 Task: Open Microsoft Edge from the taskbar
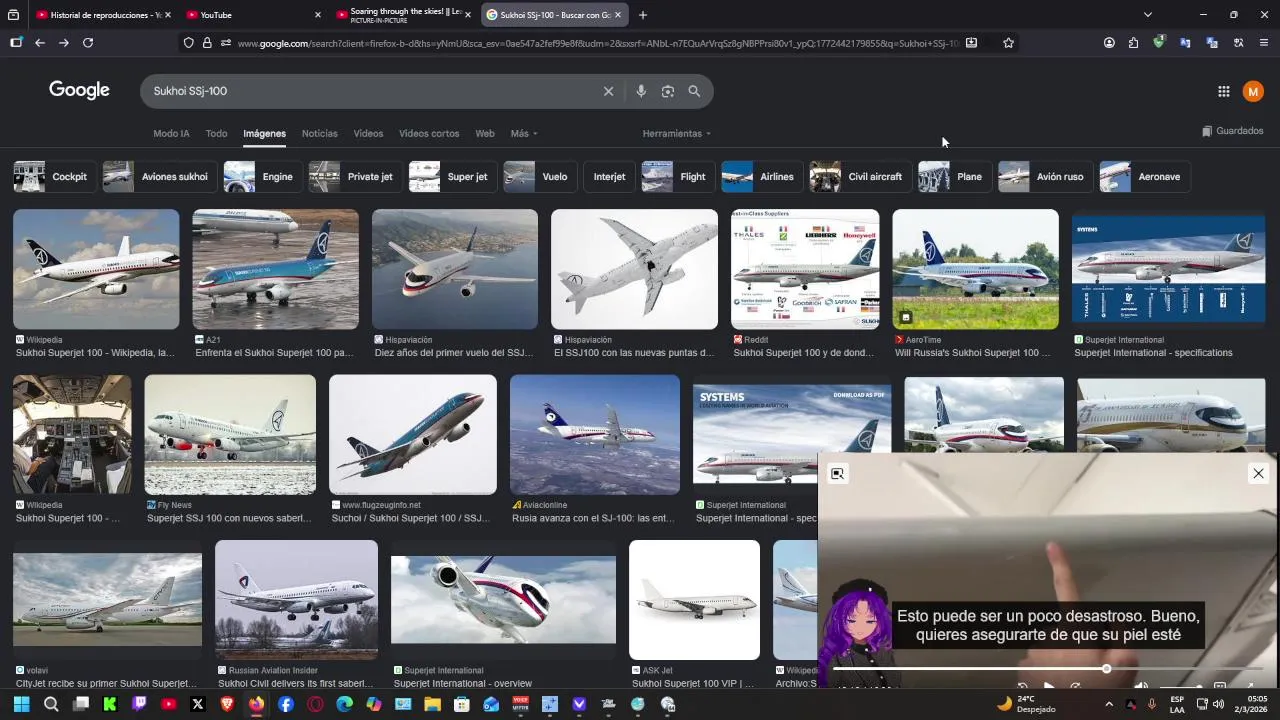click(x=345, y=704)
